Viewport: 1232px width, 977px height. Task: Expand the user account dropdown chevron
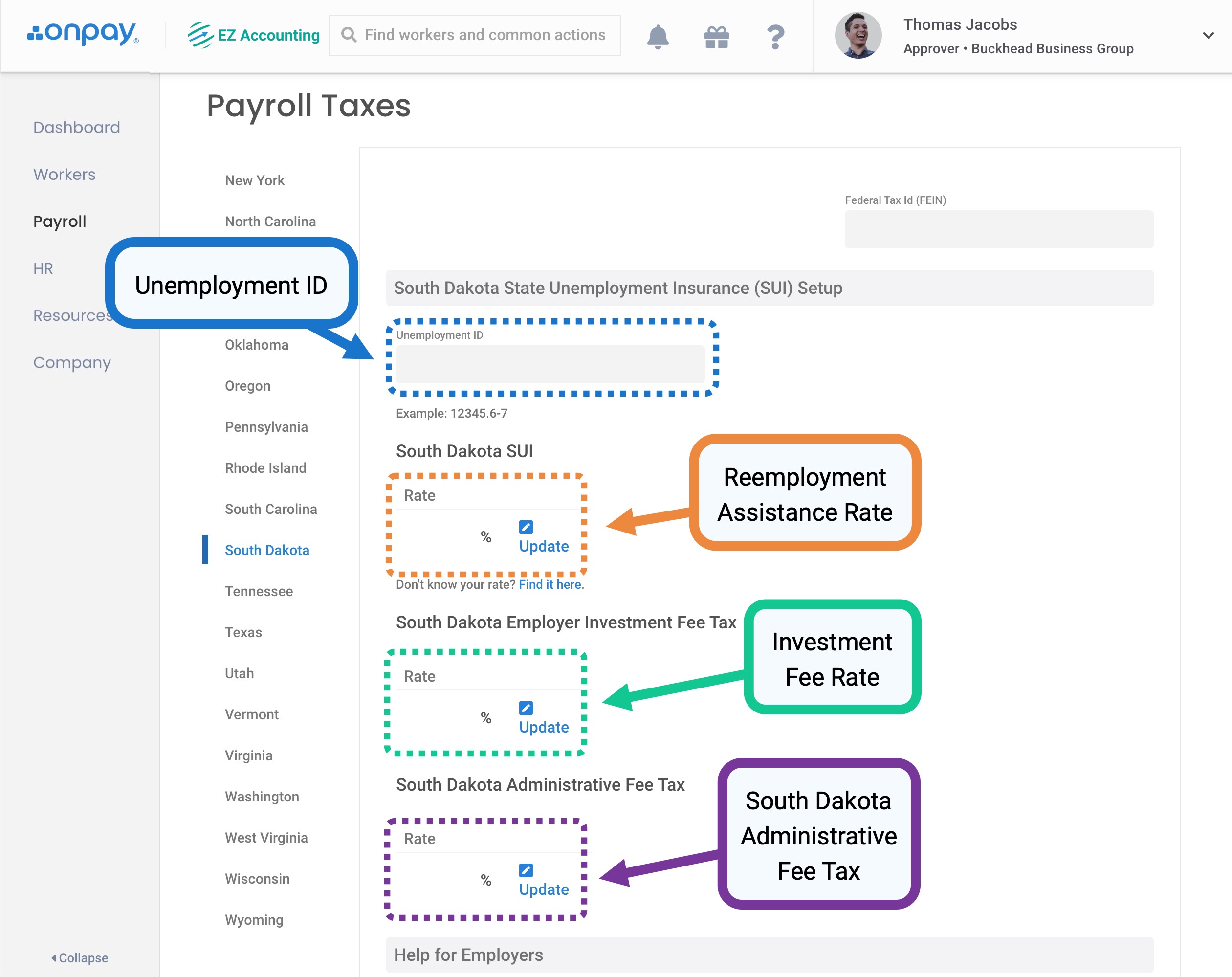(x=1208, y=35)
